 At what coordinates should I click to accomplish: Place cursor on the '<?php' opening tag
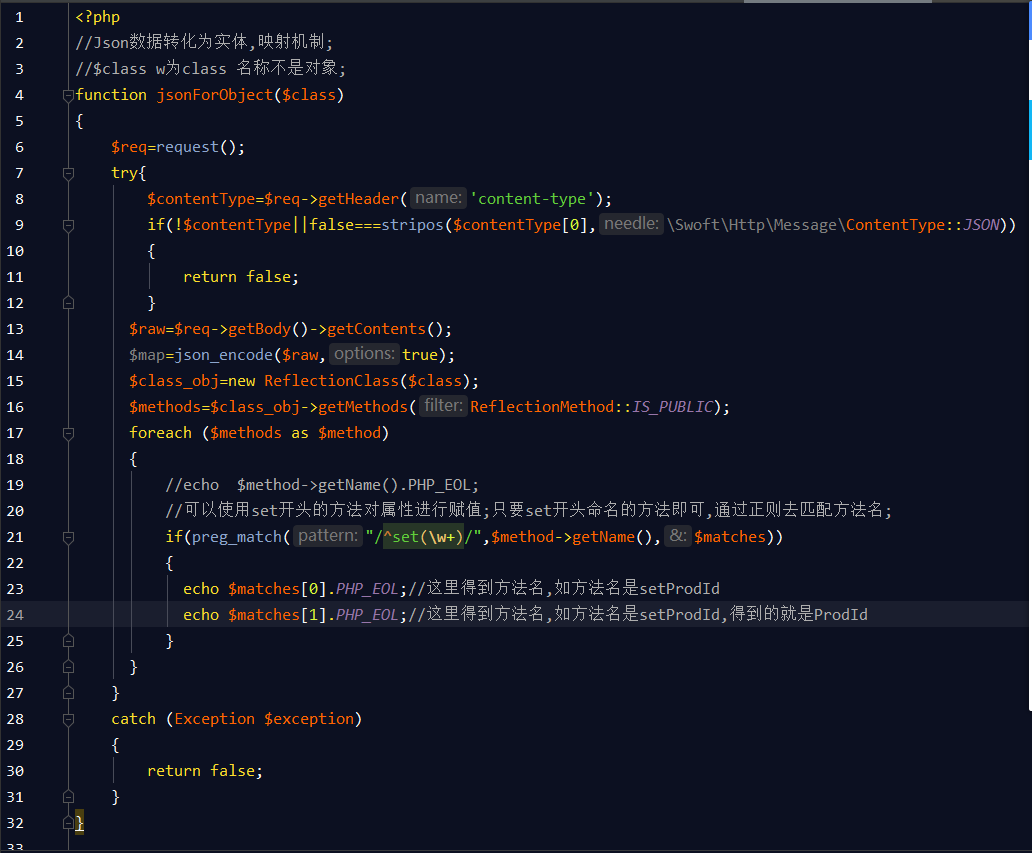[97, 17]
